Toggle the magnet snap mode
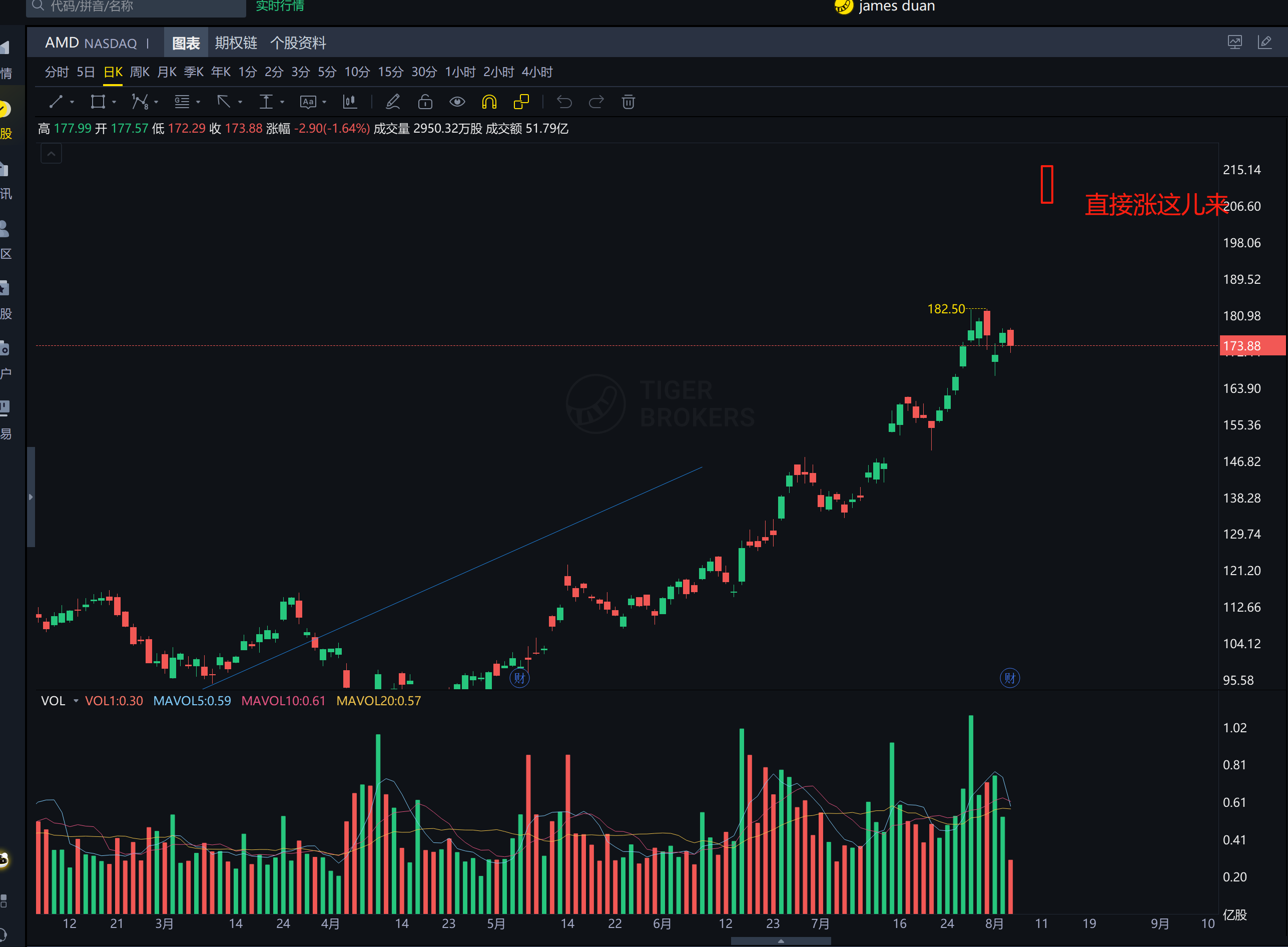This screenshot has width=1288, height=947. (x=489, y=102)
